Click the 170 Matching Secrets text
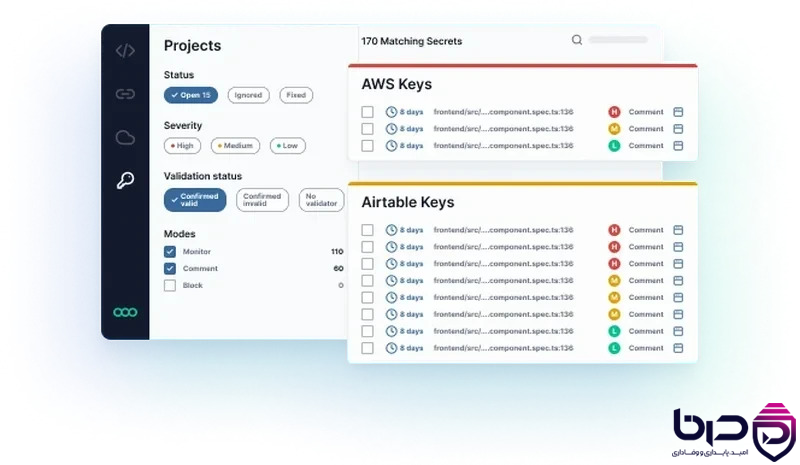 click(x=412, y=41)
